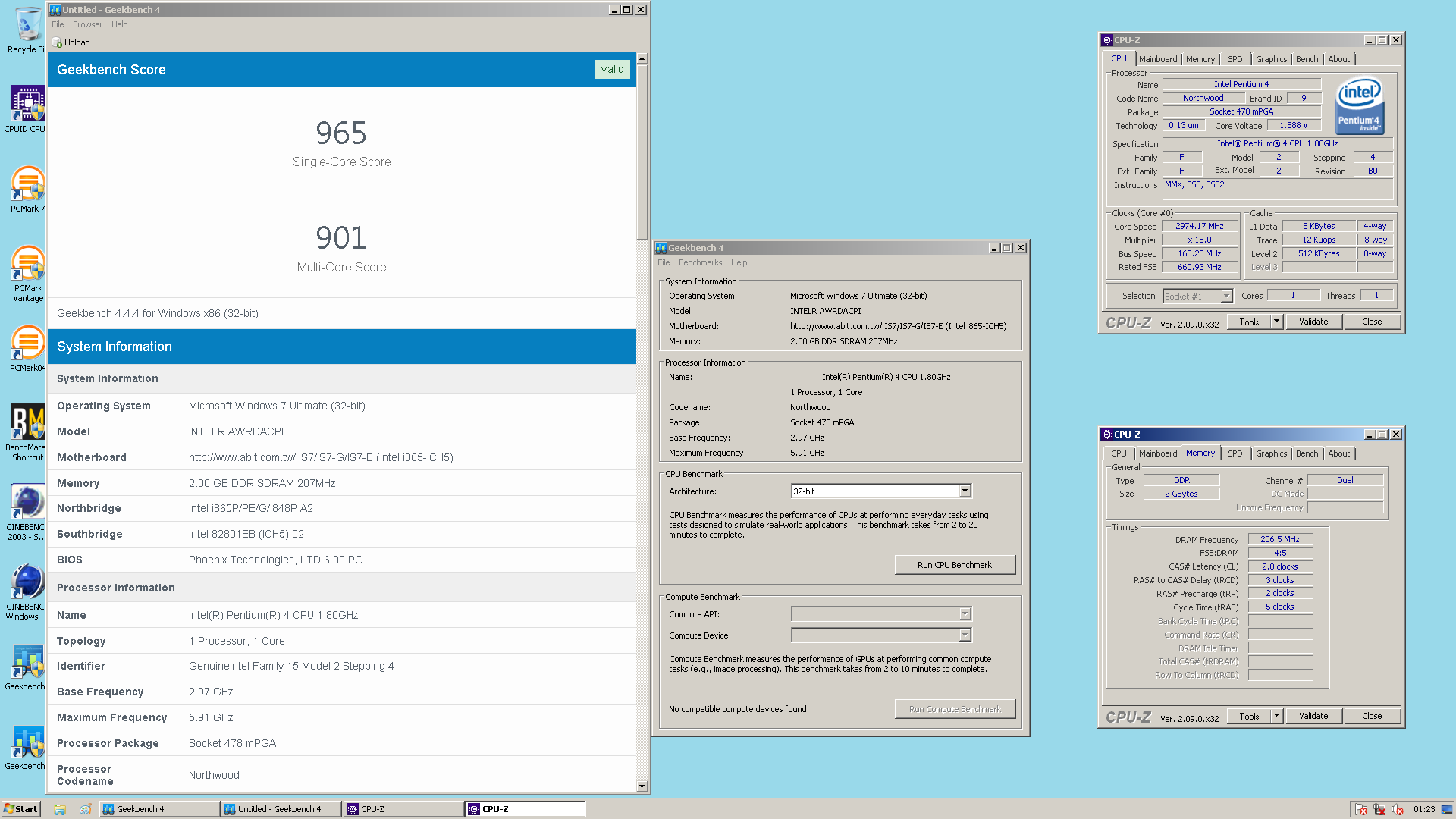Click Close button in lower CPU-Z

(x=1372, y=716)
